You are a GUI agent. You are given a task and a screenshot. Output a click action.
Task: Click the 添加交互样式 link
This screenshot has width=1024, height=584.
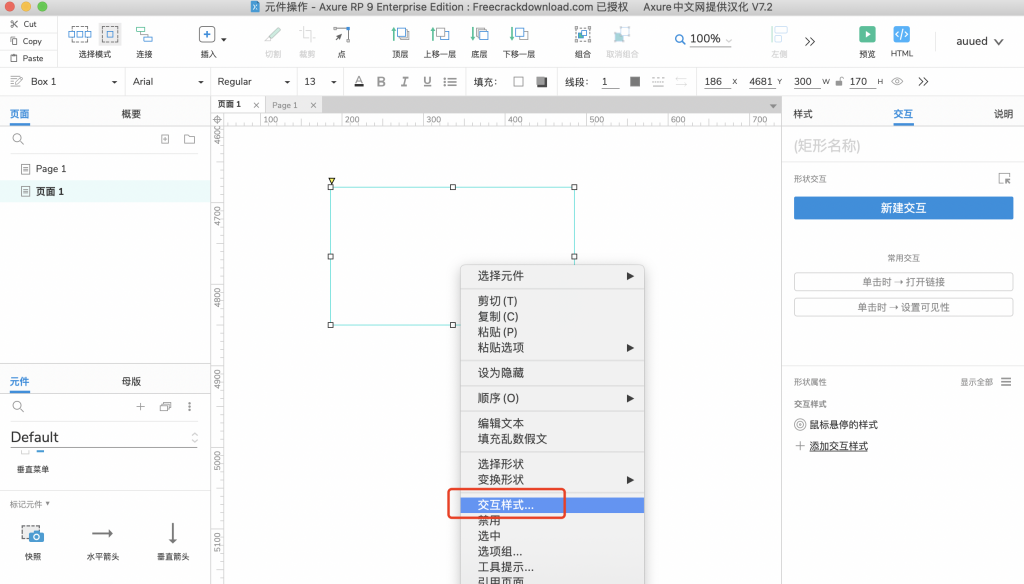pyautogui.click(x=838, y=446)
